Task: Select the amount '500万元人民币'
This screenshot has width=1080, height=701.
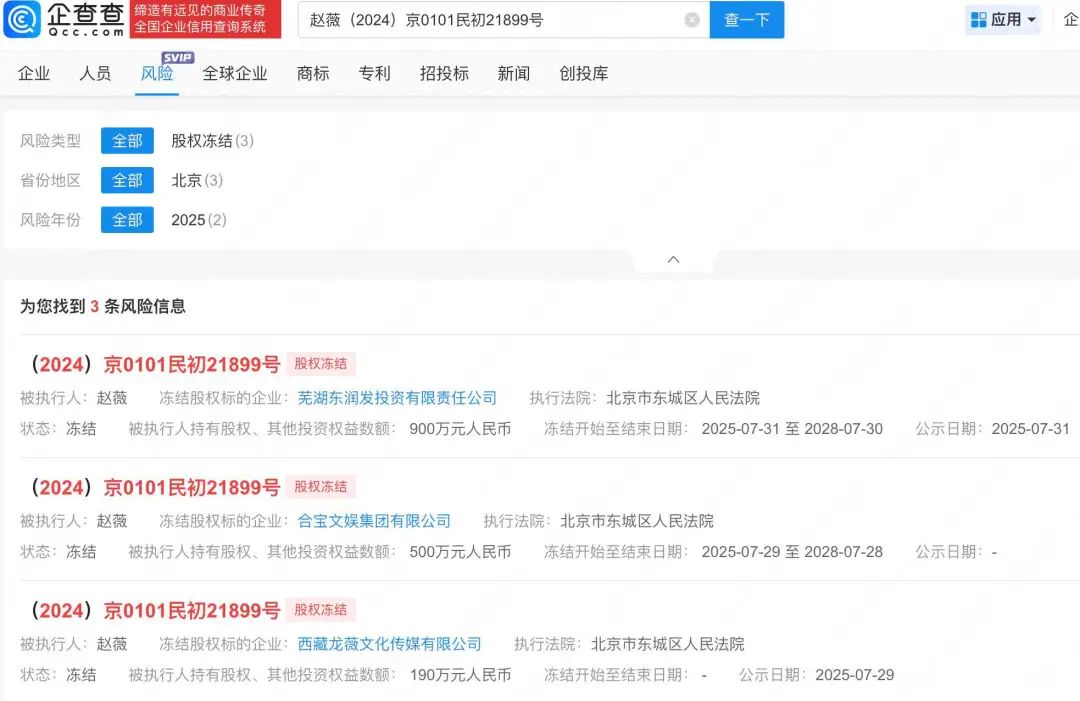Action: pos(460,552)
